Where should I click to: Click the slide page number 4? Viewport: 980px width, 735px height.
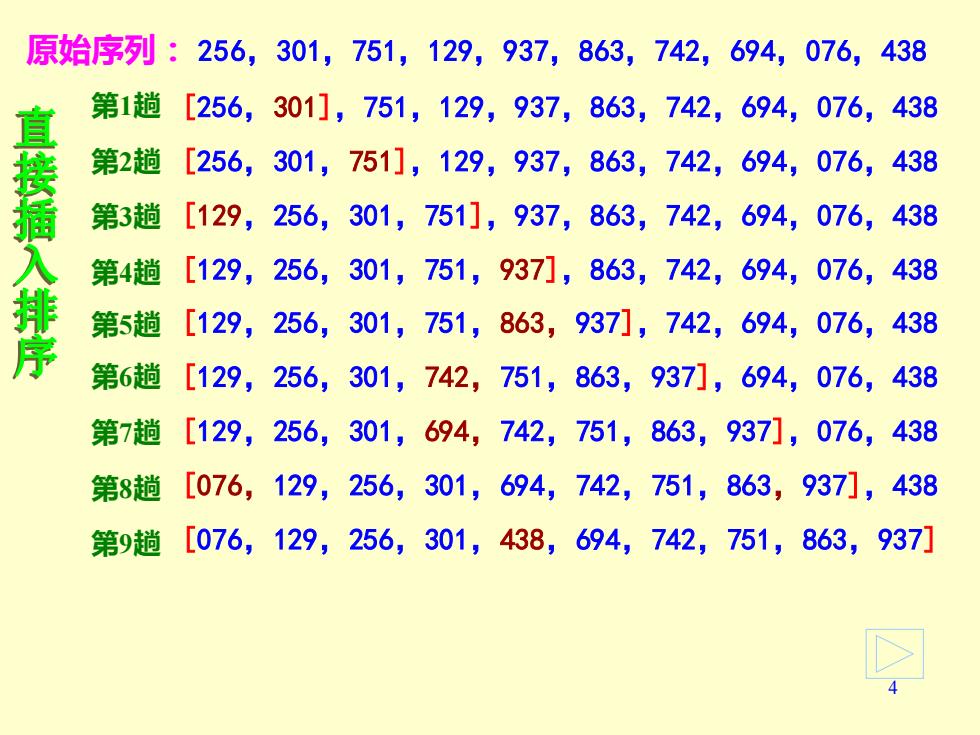(892, 688)
